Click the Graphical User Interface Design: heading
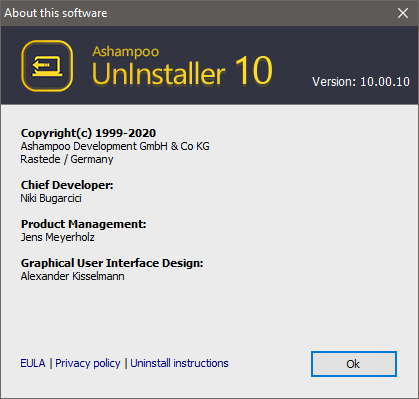The width and height of the screenshot is (419, 399). [112, 263]
